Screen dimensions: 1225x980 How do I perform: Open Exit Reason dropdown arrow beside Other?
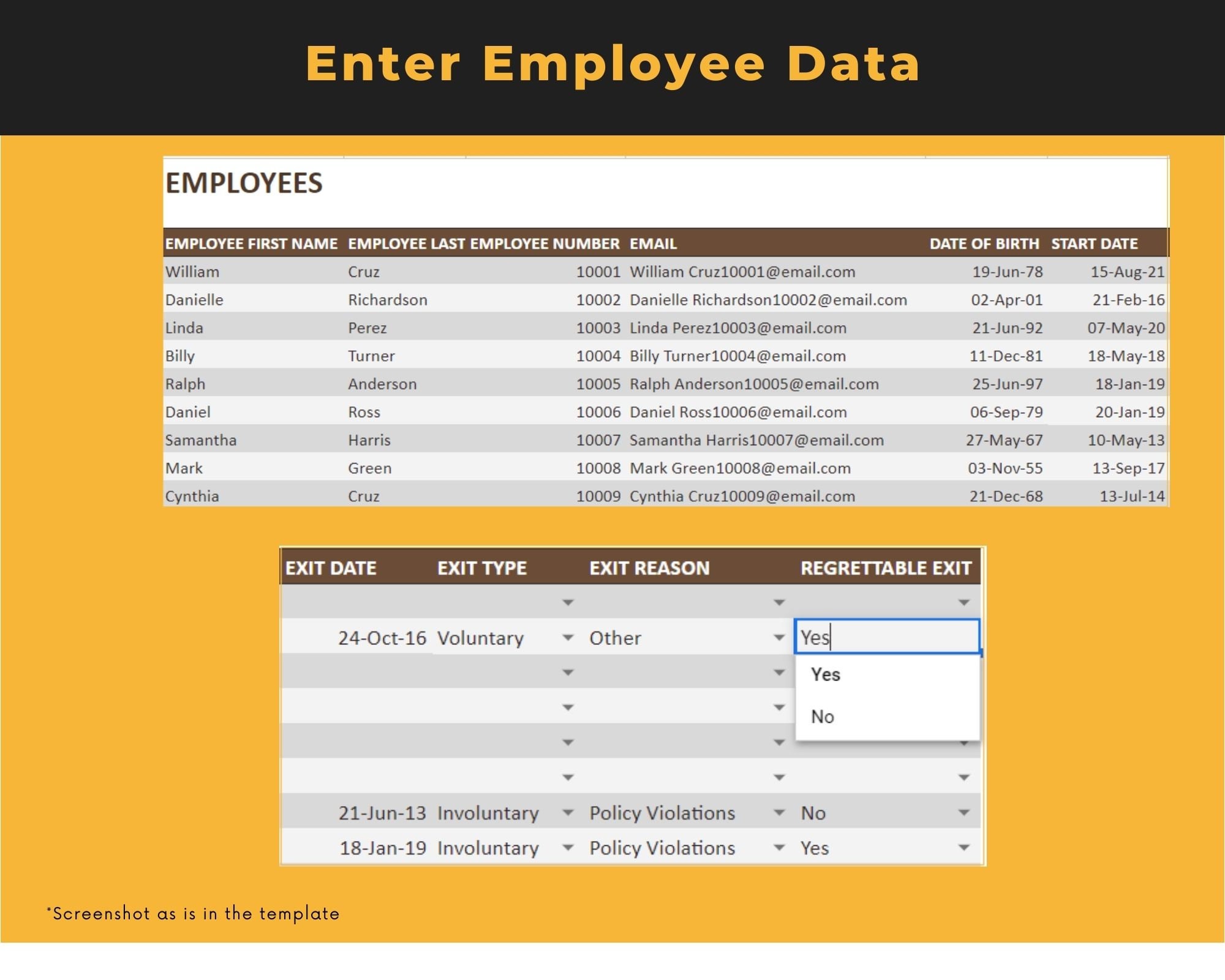(779, 638)
